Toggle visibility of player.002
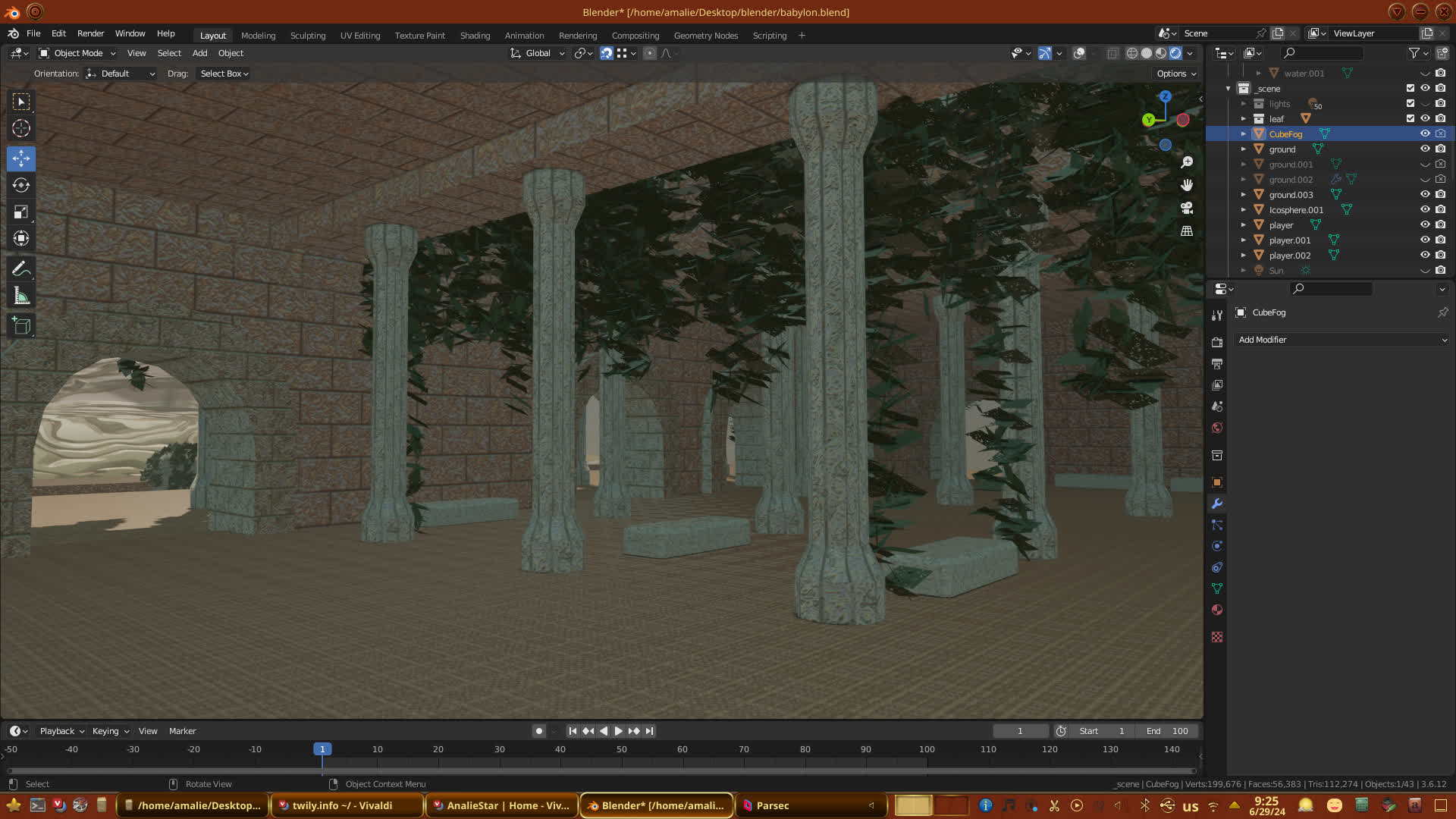 pyautogui.click(x=1425, y=255)
